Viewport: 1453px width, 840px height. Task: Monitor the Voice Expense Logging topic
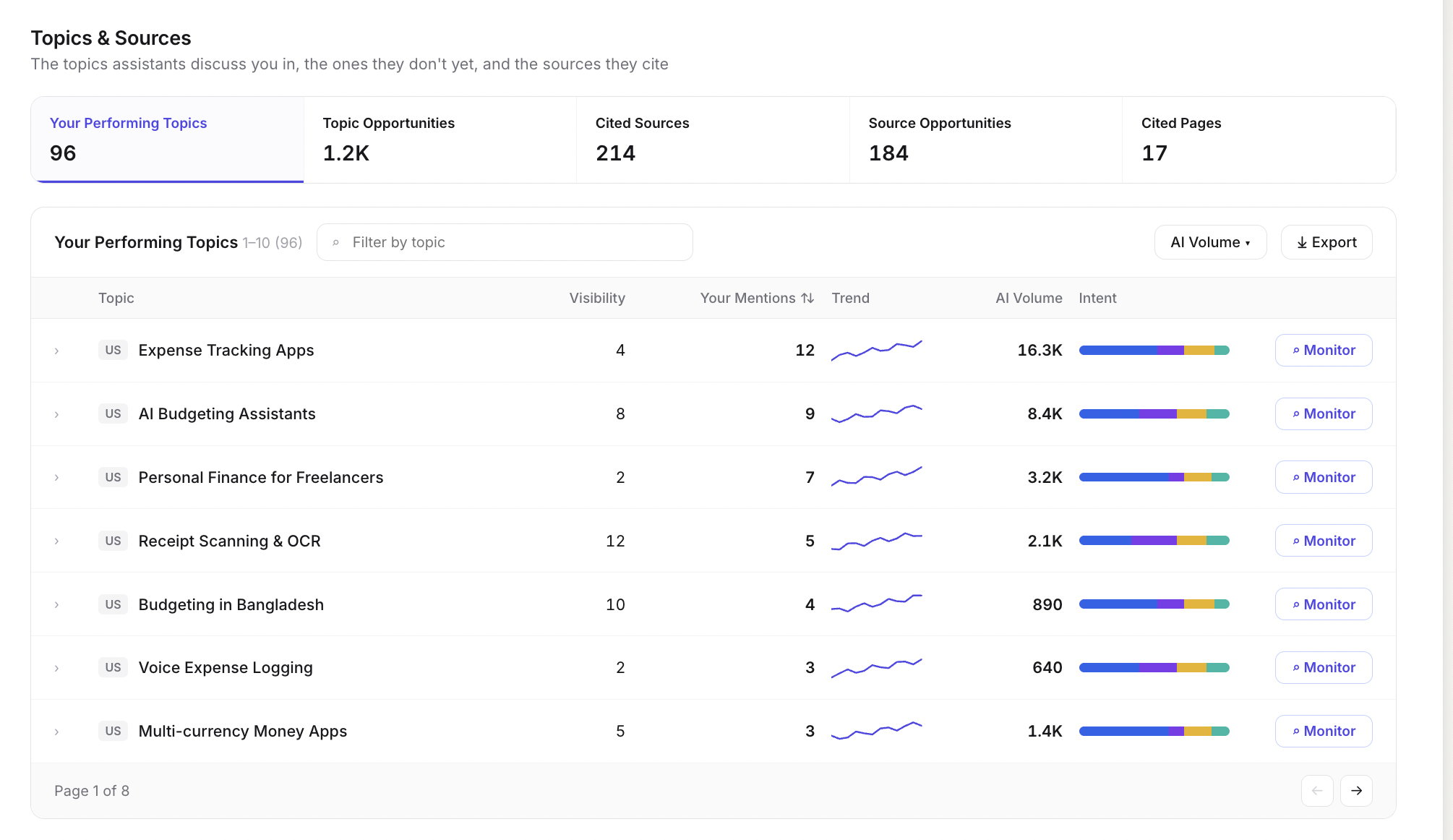click(1324, 667)
